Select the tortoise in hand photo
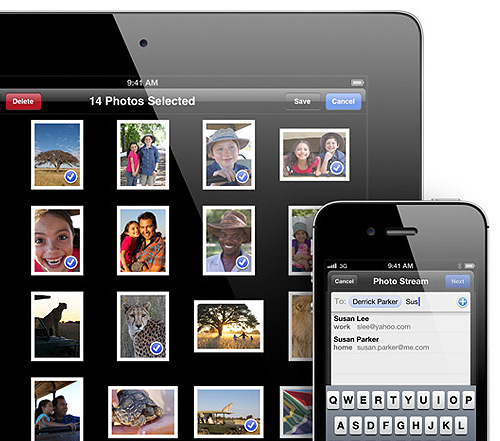The width and height of the screenshot is (500, 441). 143,412
